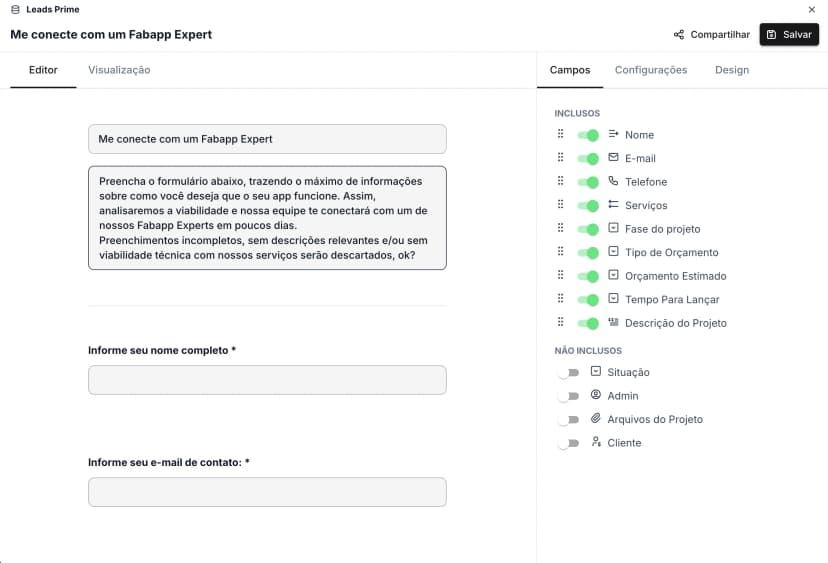Turn off the Orçamento Estimado toggle
This screenshot has width=828, height=563.
click(x=588, y=276)
